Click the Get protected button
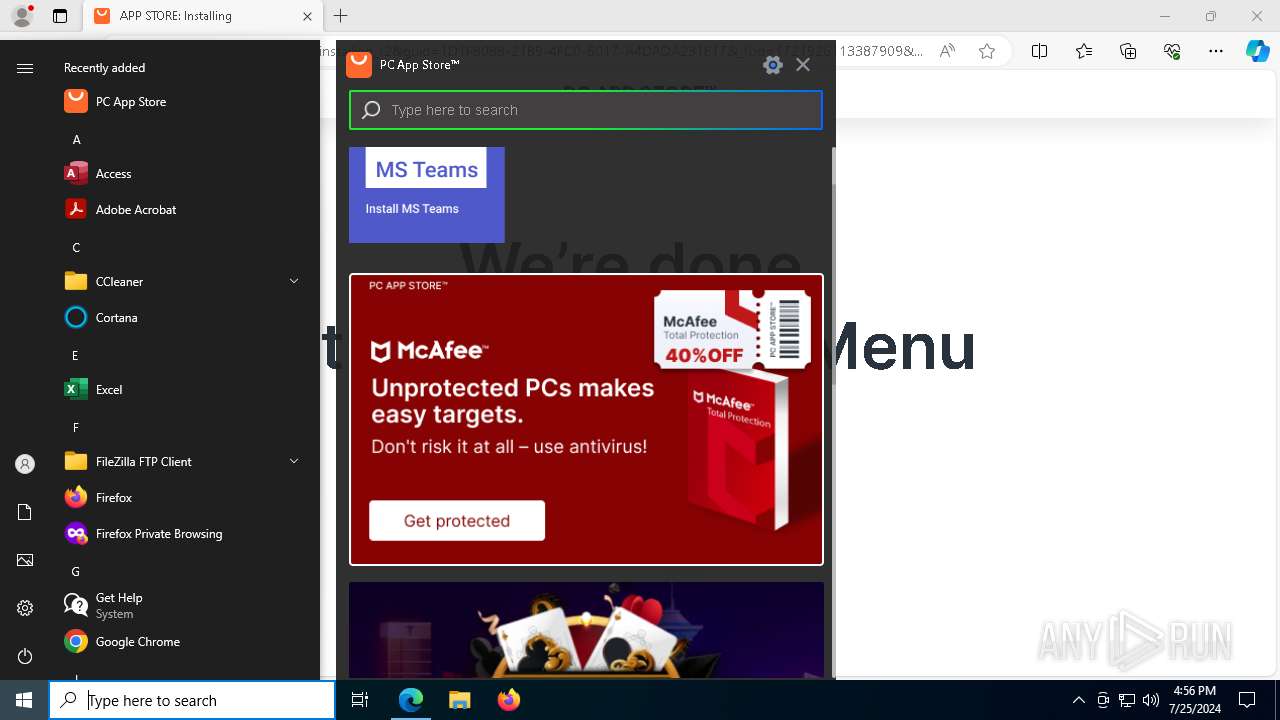This screenshot has height=720, width=1280. coord(457,521)
